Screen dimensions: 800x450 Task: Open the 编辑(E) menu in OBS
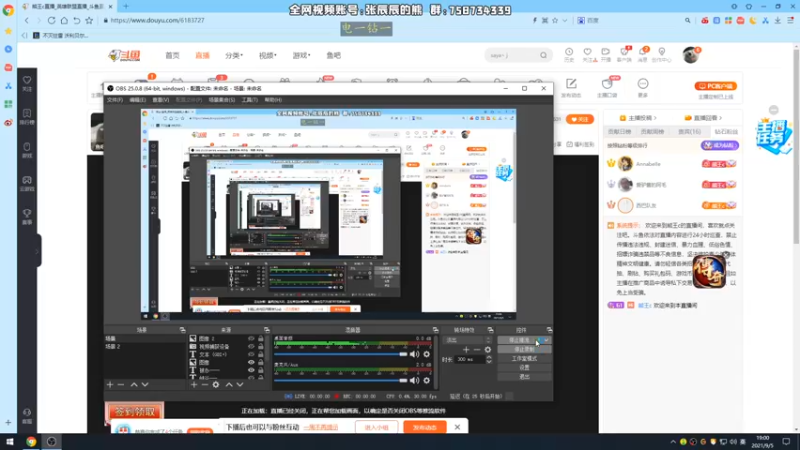(137, 100)
